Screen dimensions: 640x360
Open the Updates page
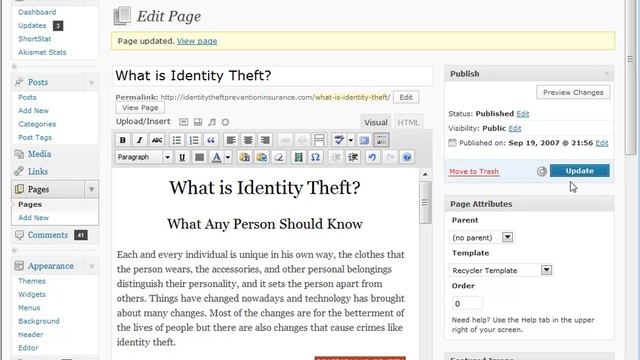click(32, 25)
